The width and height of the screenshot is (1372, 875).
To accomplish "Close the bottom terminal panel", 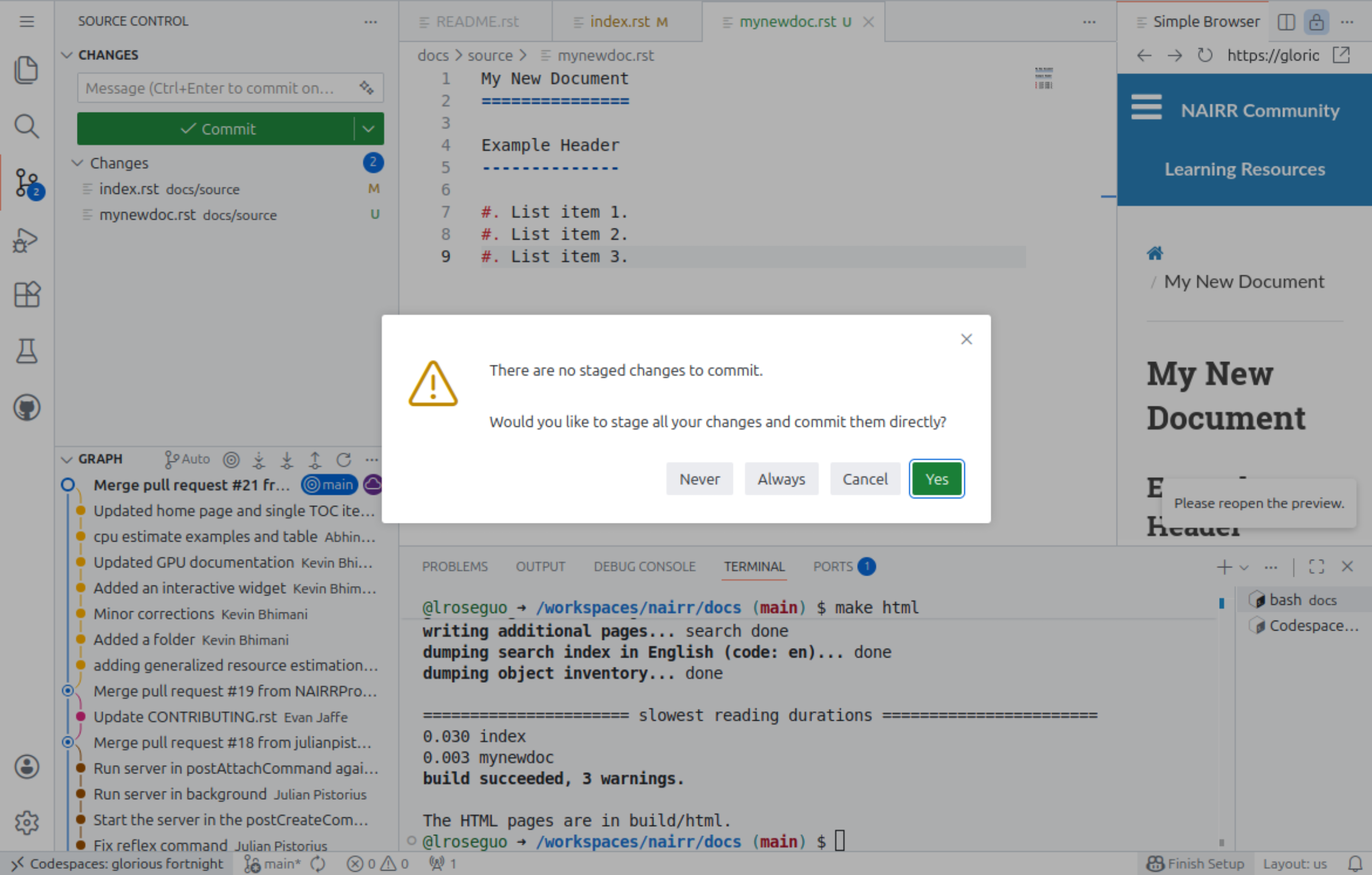I will point(1347,566).
